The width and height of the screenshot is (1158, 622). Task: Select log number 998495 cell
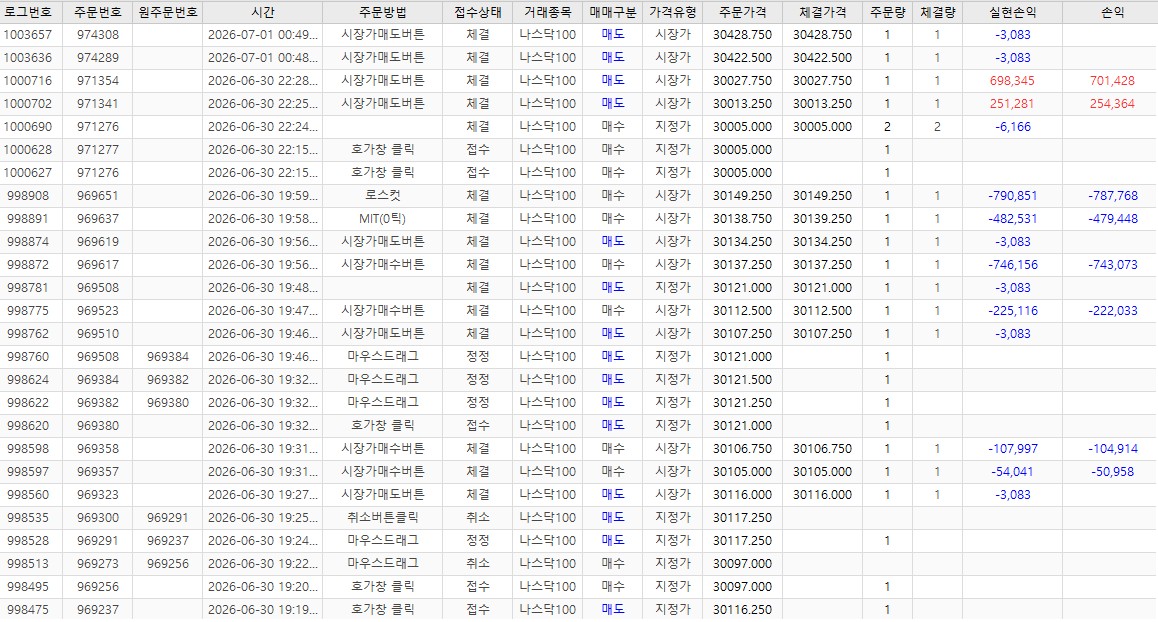28,587
